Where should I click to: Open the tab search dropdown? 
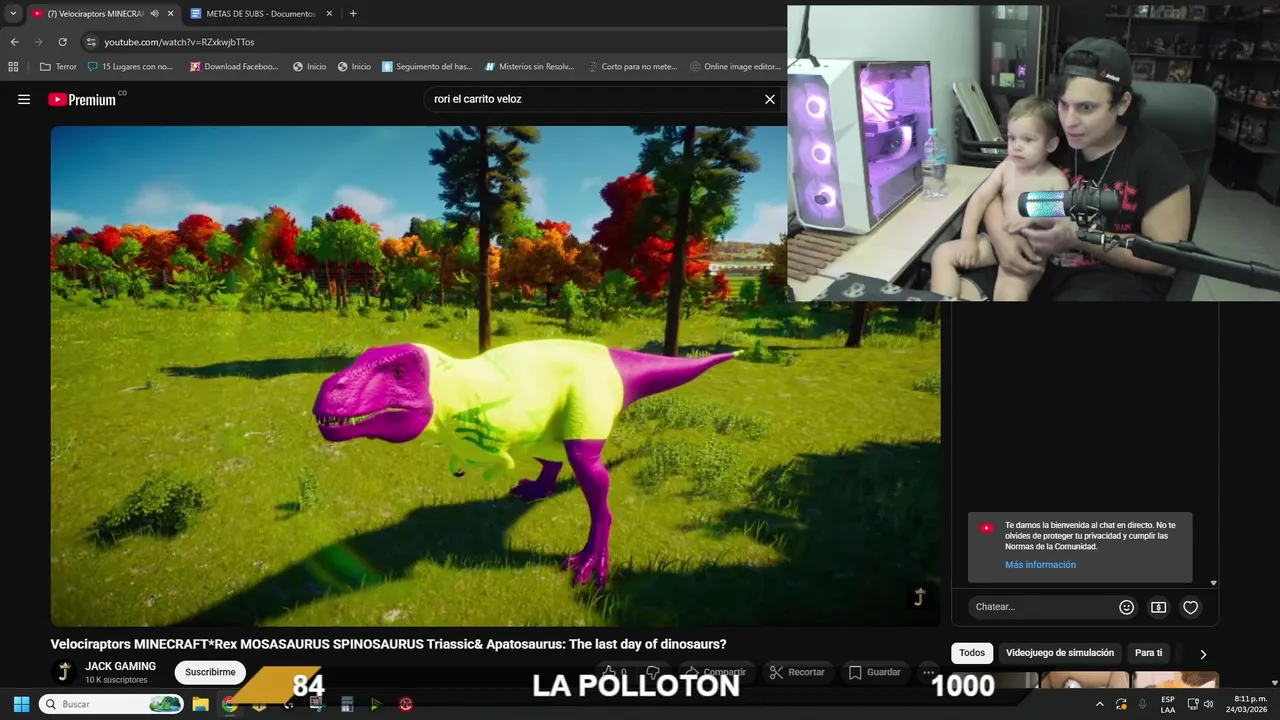(x=13, y=14)
